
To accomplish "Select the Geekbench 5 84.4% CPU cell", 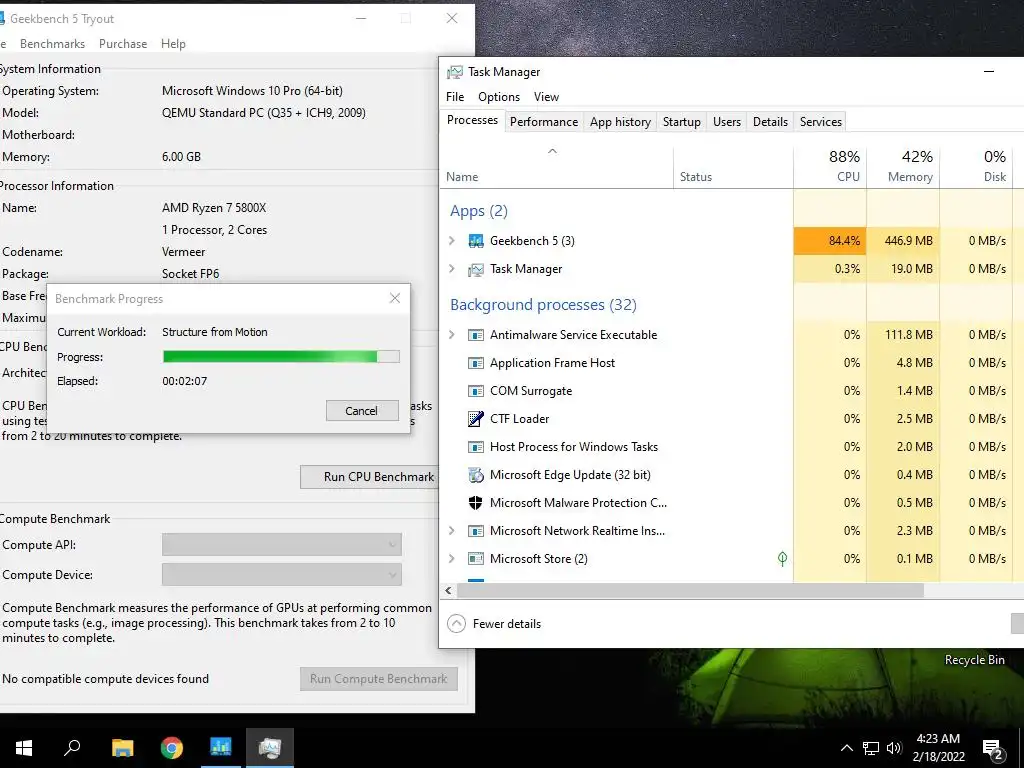I will 830,241.
